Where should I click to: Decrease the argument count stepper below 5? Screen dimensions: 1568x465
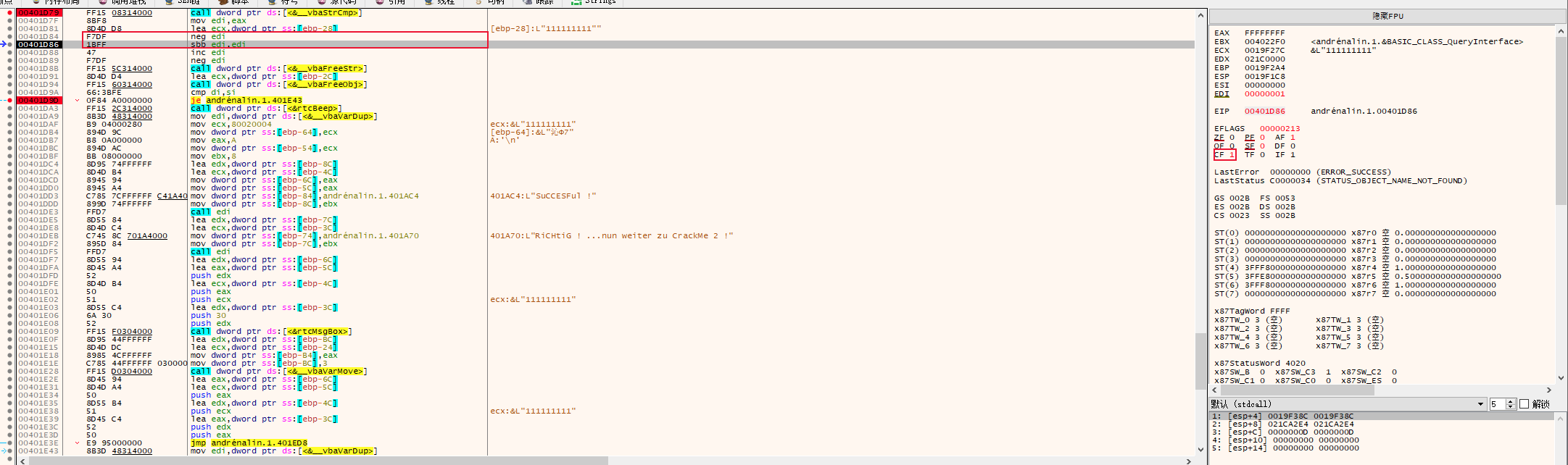[x=1511, y=407]
